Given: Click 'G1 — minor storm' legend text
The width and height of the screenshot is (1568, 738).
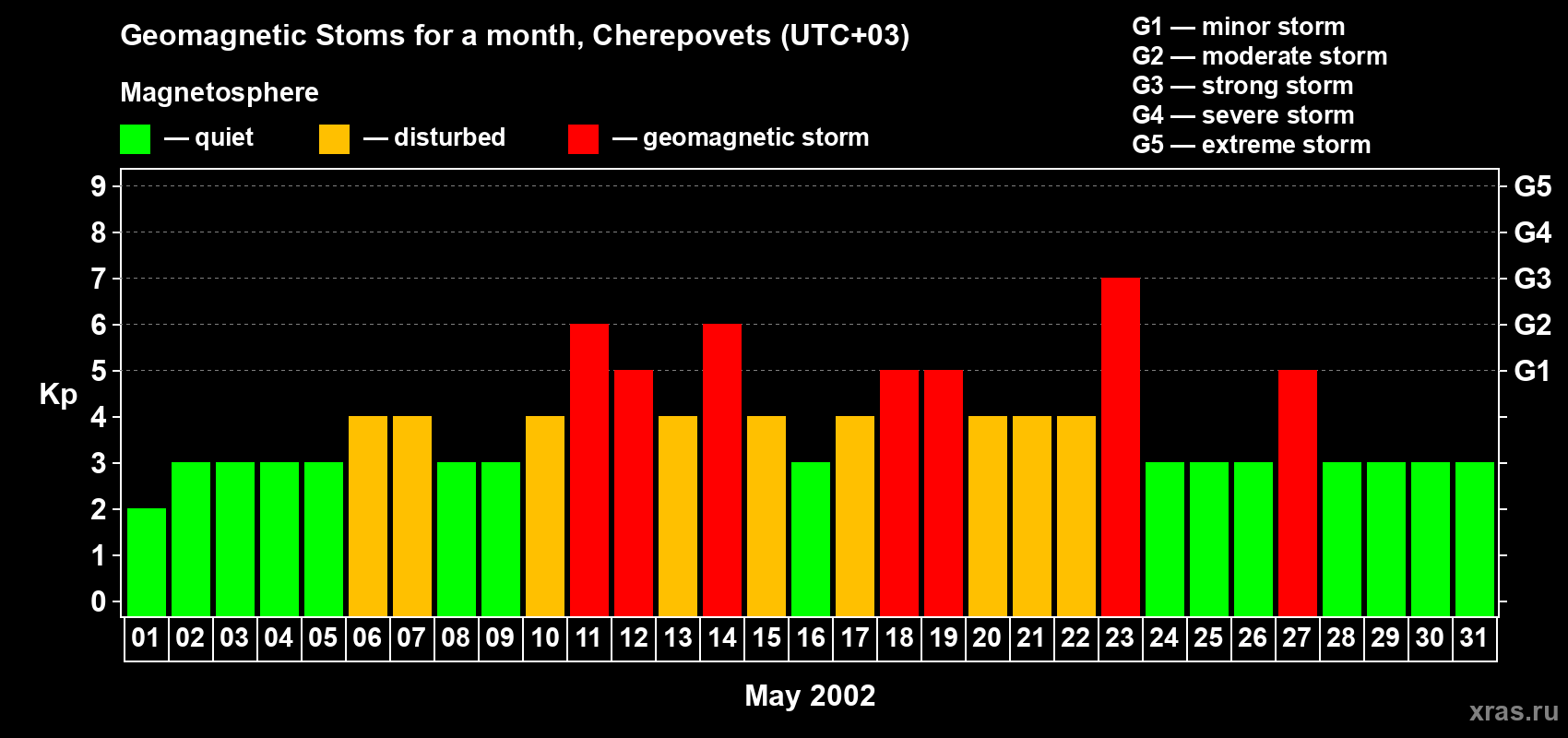Looking at the screenshot, I should click(1239, 27).
